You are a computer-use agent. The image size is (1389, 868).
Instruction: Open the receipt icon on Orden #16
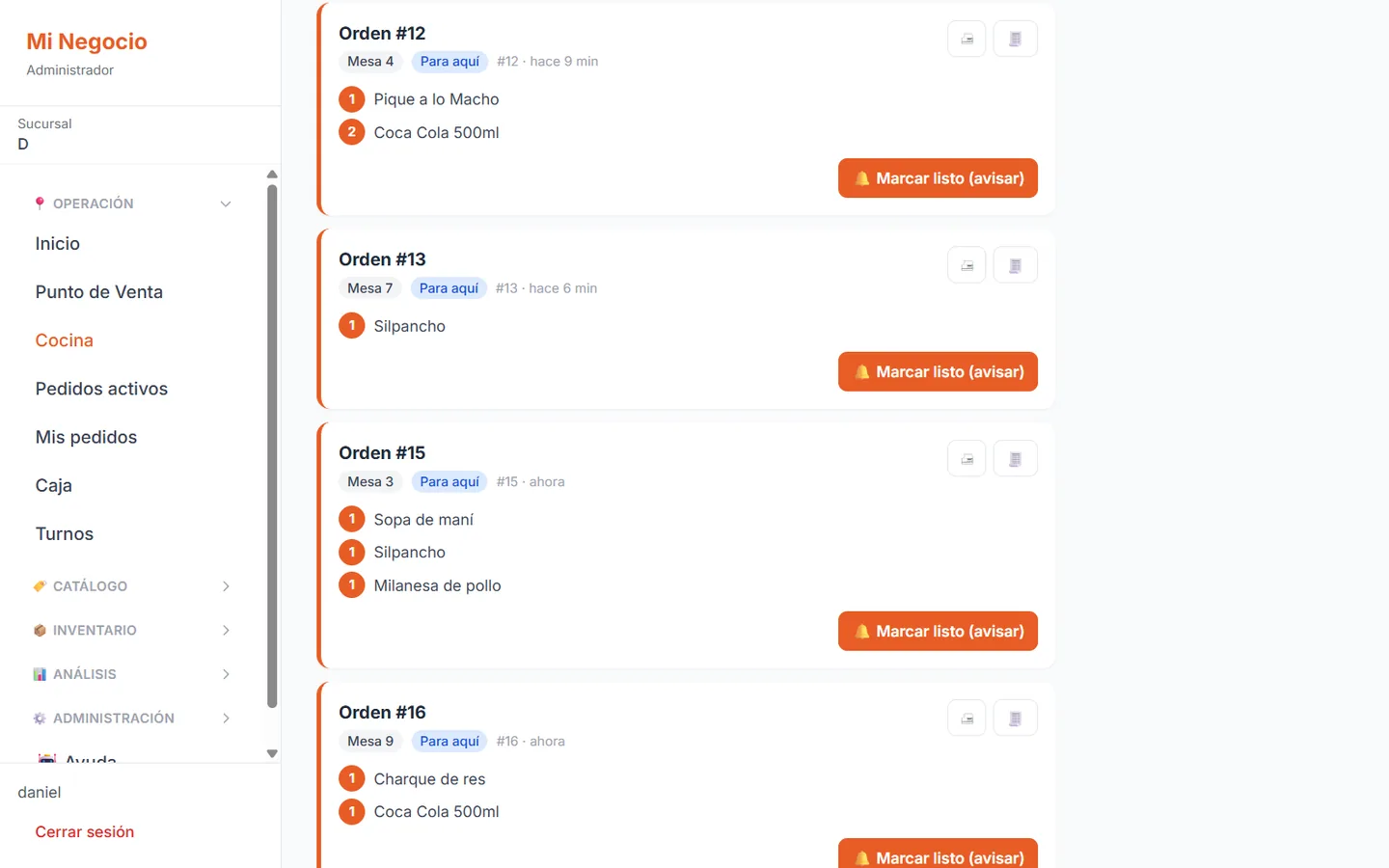pyautogui.click(x=1015, y=719)
